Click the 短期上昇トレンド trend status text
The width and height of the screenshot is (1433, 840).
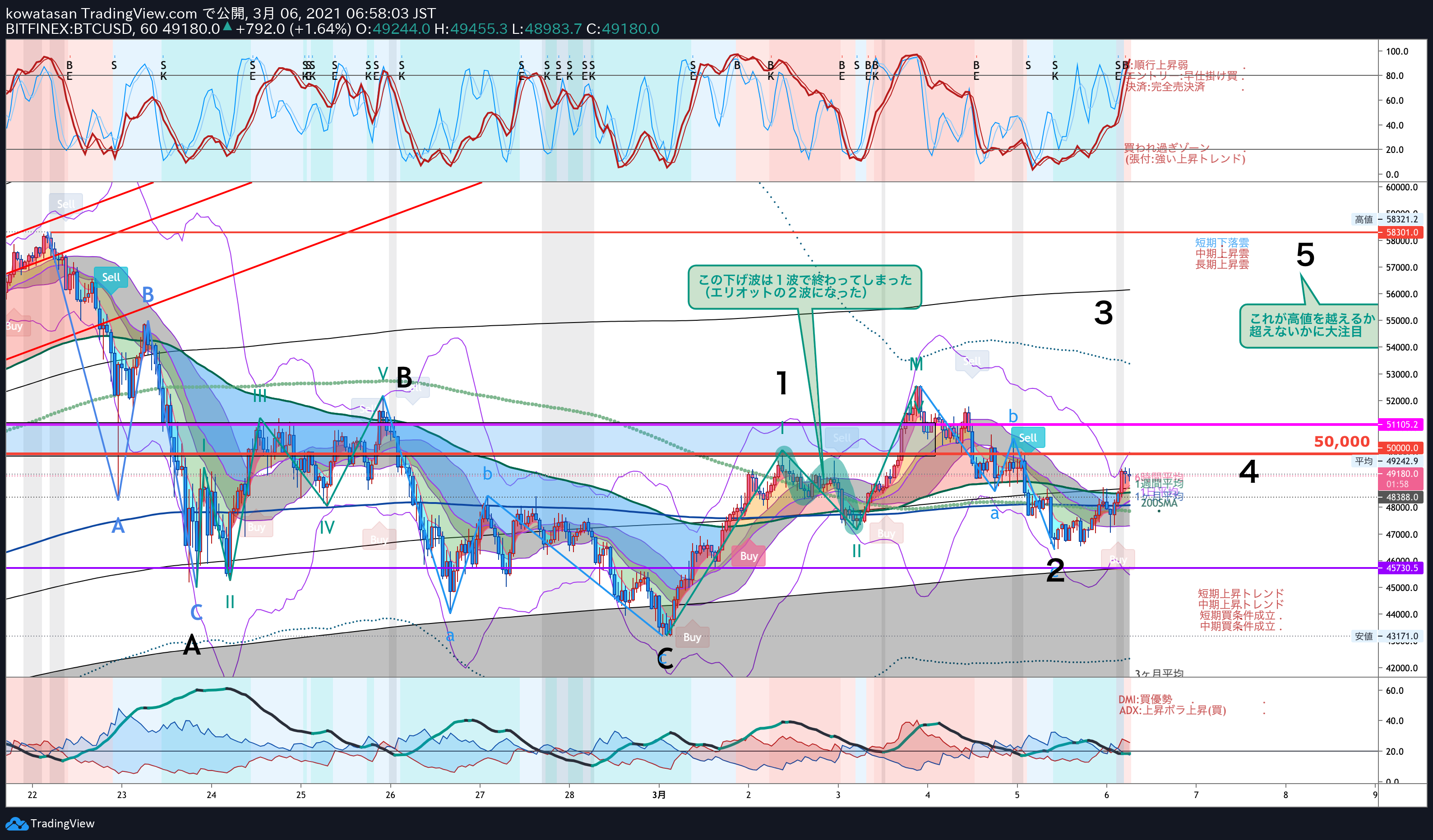tap(1241, 593)
